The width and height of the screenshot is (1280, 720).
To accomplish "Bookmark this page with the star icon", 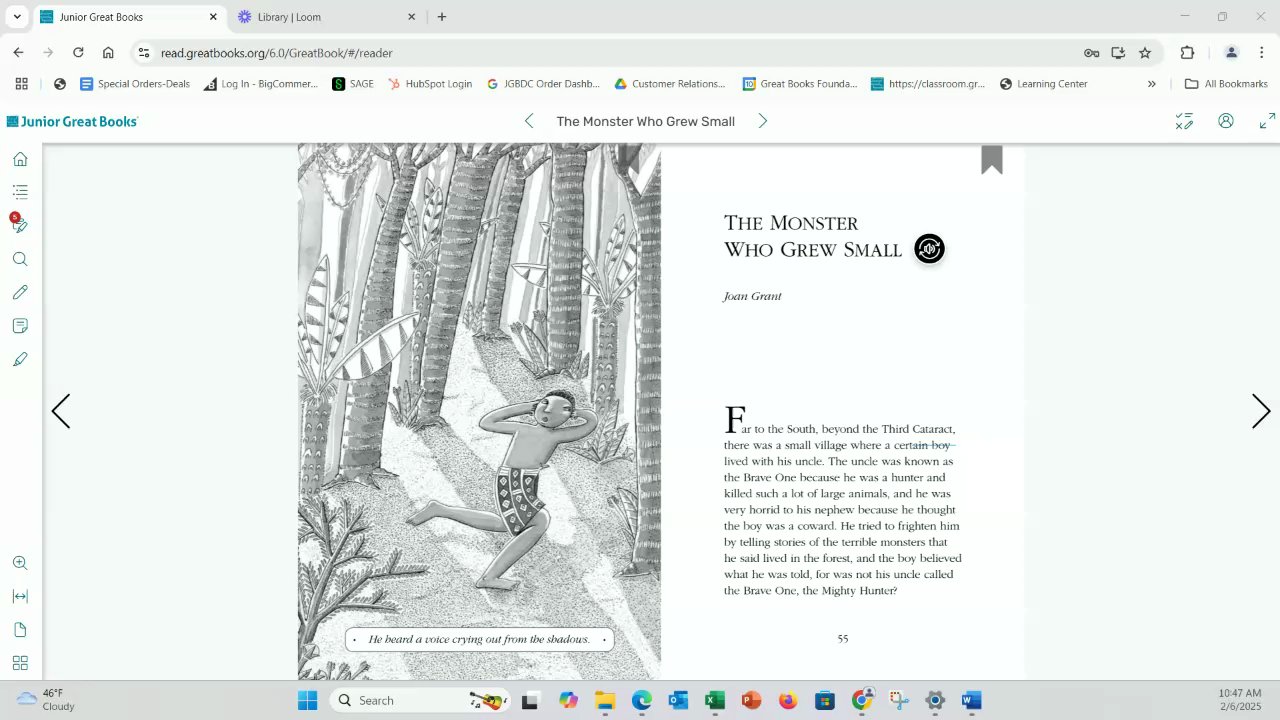I will [x=1145, y=53].
